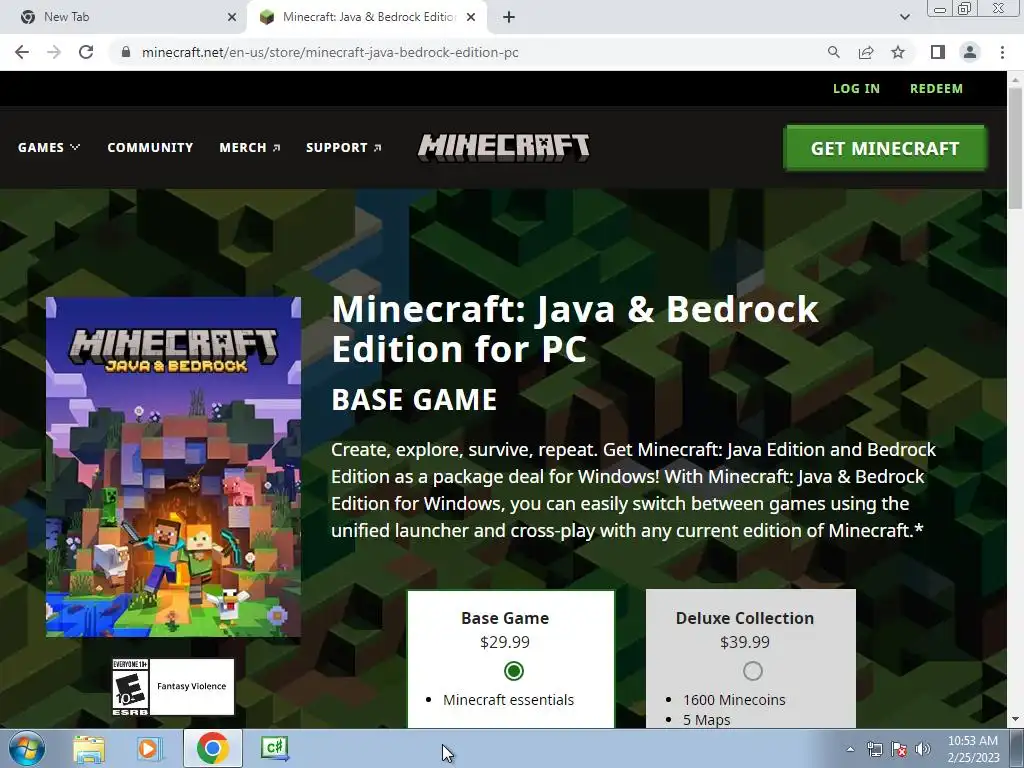Open the MERCH external link
The width and height of the screenshot is (1024, 768).
point(250,148)
